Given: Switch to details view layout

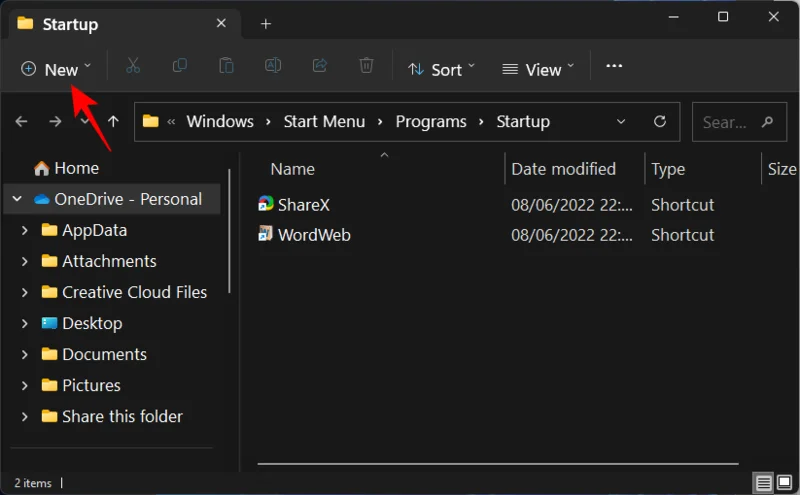Looking at the screenshot, I should [x=763, y=482].
